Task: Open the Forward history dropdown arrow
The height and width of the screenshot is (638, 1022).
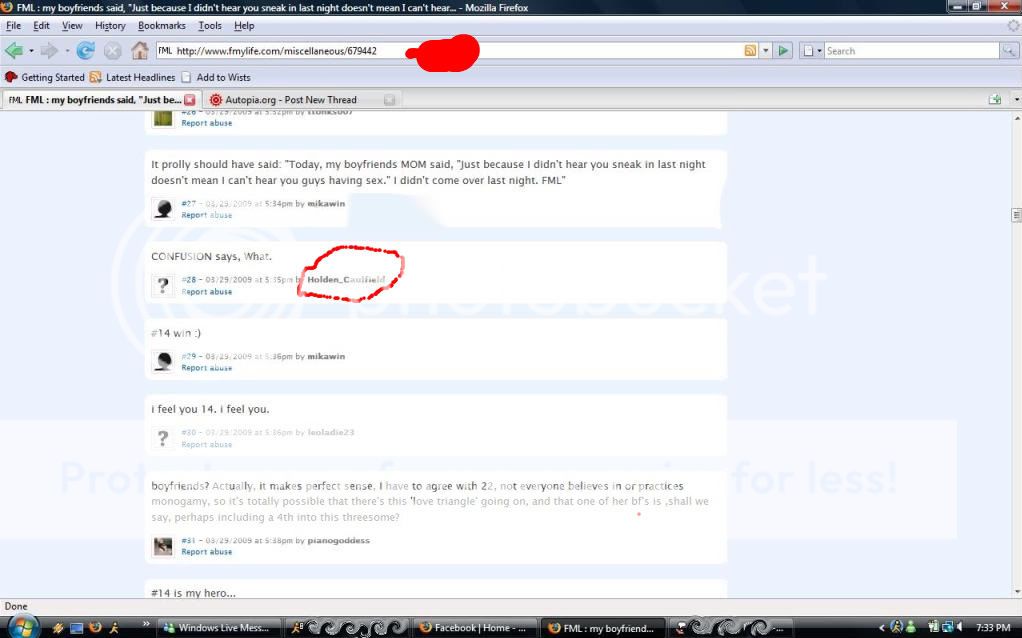Action: pyautogui.click(x=66, y=51)
